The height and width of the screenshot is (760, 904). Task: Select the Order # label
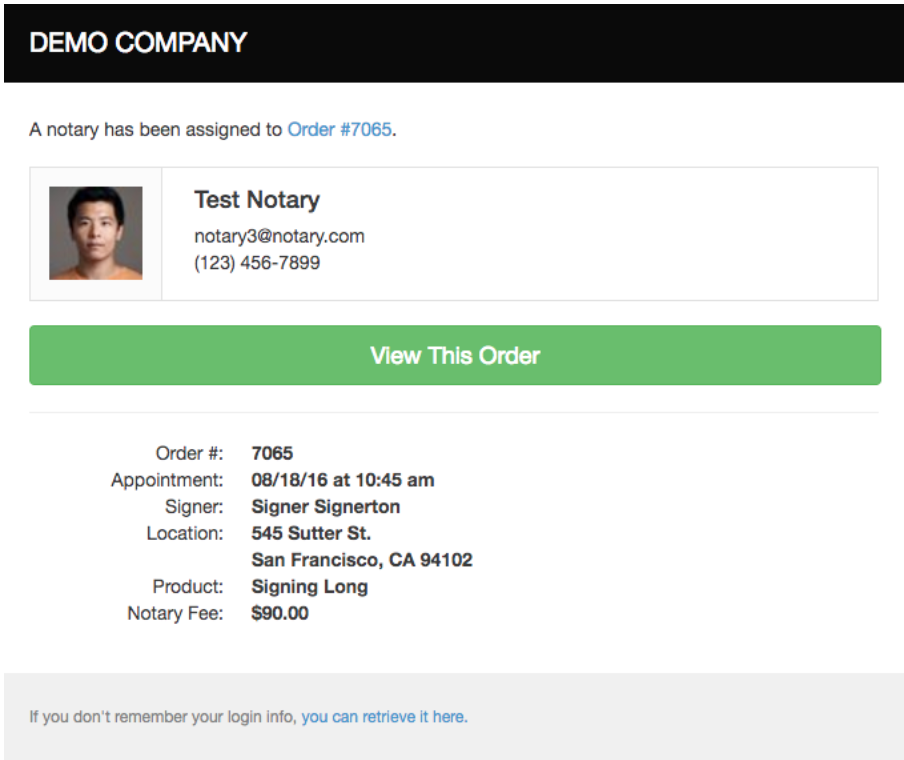click(189, 453)
